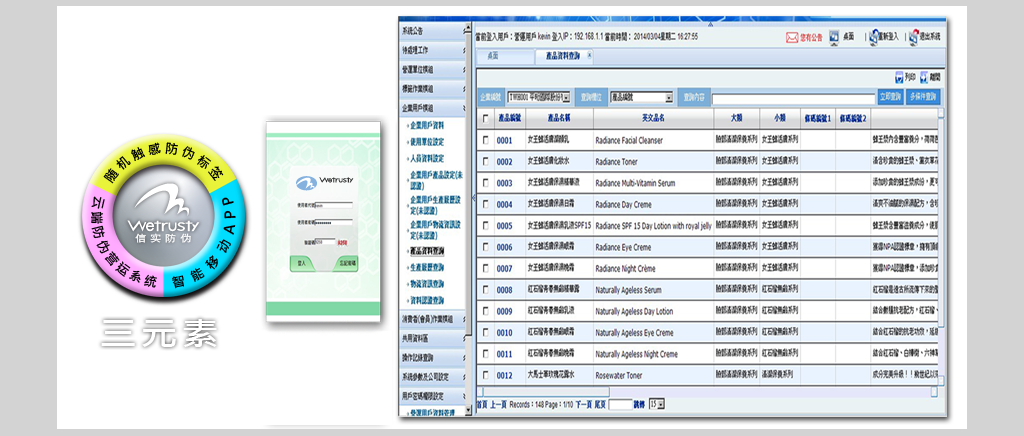Click the 多條件查詢 multi-condition button
Screen dimensions: 1024x436
coord(924,97)
